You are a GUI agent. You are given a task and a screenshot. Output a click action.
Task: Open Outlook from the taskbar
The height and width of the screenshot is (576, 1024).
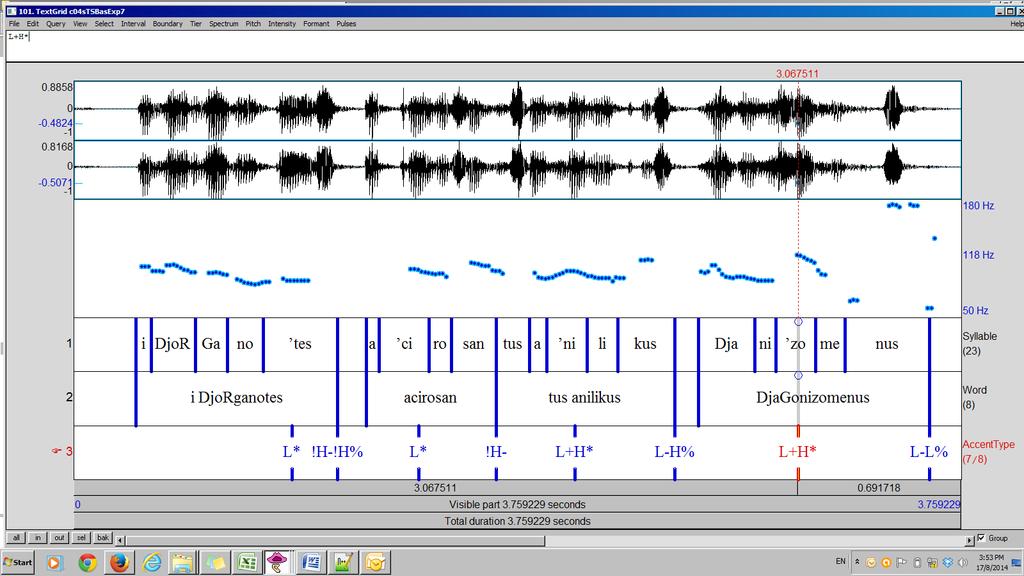(376, 562)
